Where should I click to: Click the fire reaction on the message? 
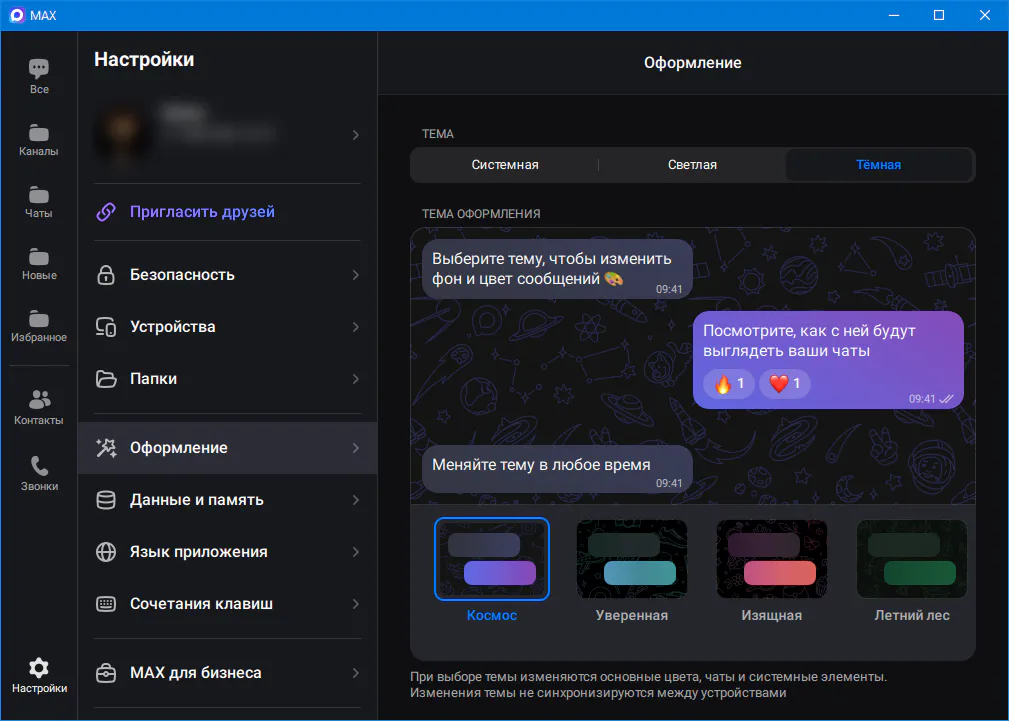(x=728, y=384)
